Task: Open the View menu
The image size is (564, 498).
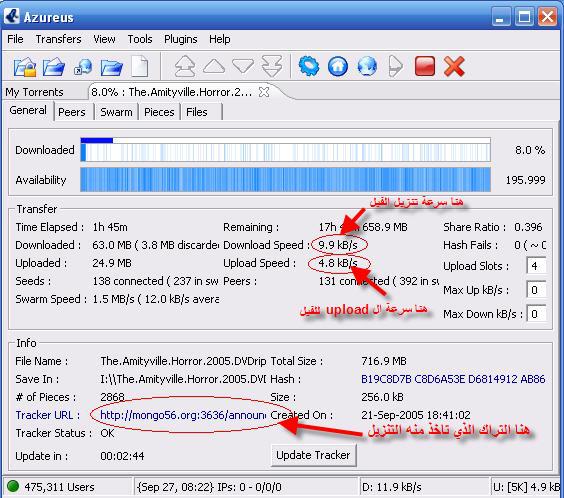Action: (x=104, y=39)
